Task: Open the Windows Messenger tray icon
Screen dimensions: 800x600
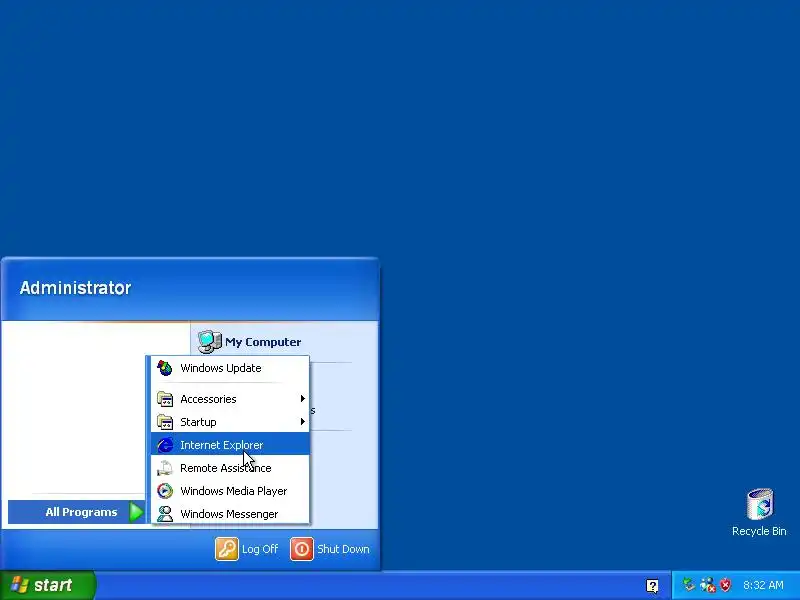Action: [x=707, y=585]
